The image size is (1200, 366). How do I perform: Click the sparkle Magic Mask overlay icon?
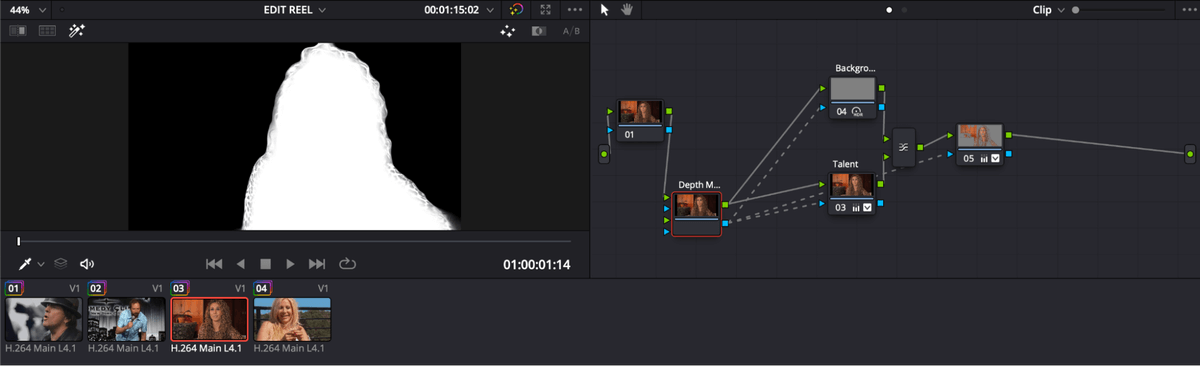507,31
